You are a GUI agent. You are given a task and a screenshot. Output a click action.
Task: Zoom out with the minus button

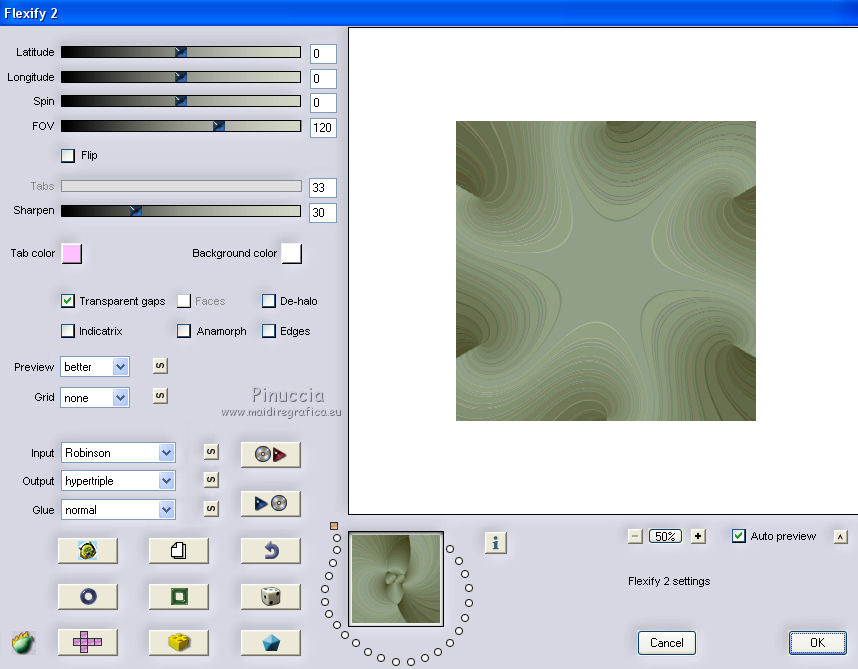[x=635, y=536]
